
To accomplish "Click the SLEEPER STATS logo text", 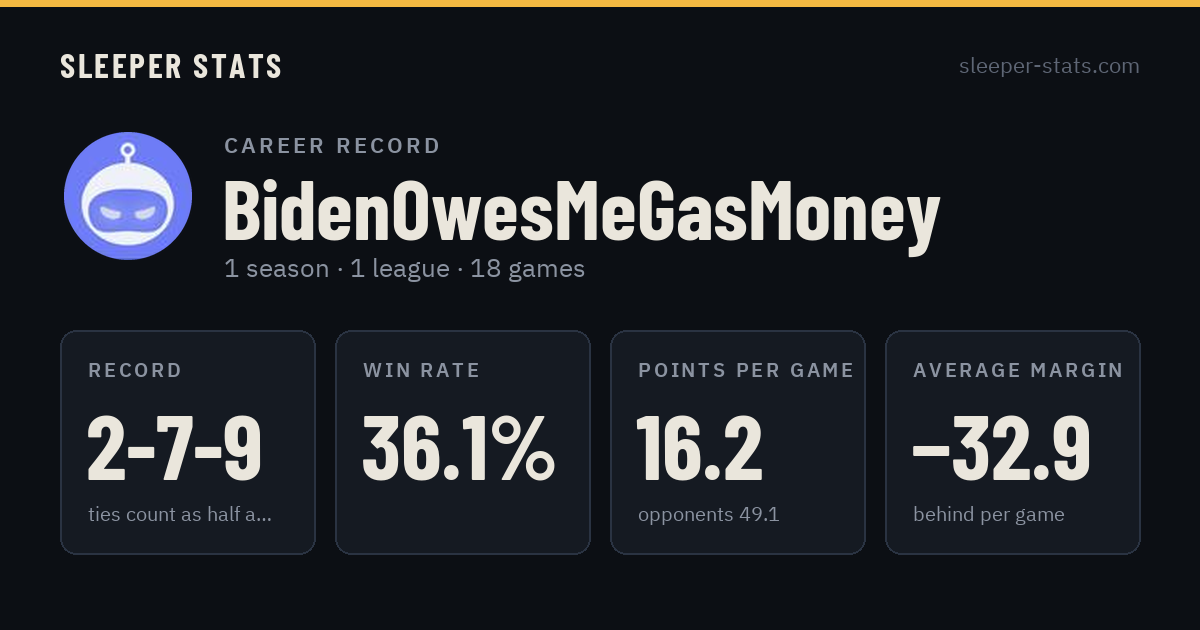I will click(x=171, y=66).
